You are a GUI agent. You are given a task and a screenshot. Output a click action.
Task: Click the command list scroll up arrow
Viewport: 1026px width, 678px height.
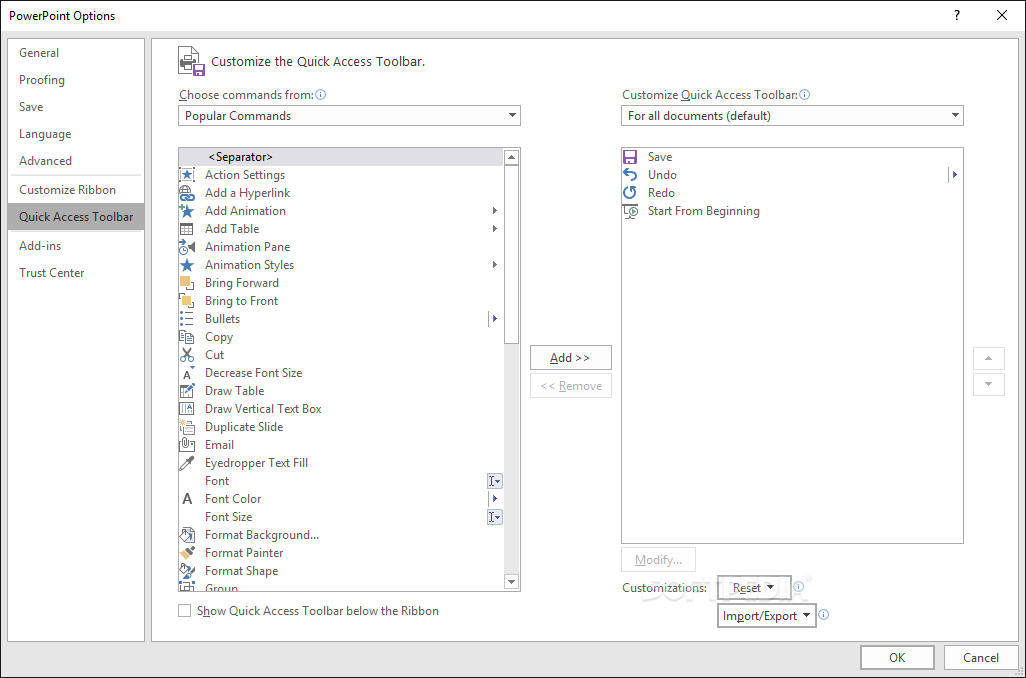pos(512,157)
